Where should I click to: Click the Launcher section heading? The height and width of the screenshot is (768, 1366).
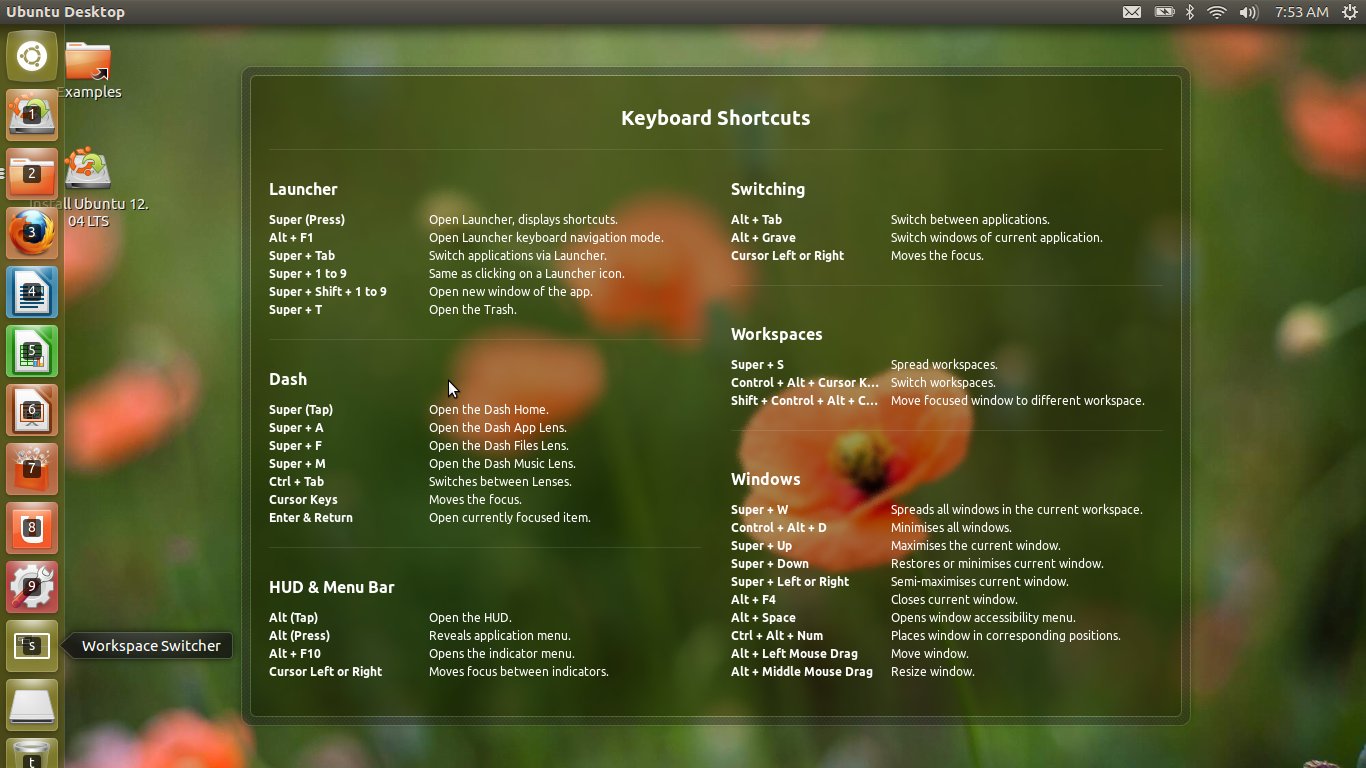coord(303,189)
